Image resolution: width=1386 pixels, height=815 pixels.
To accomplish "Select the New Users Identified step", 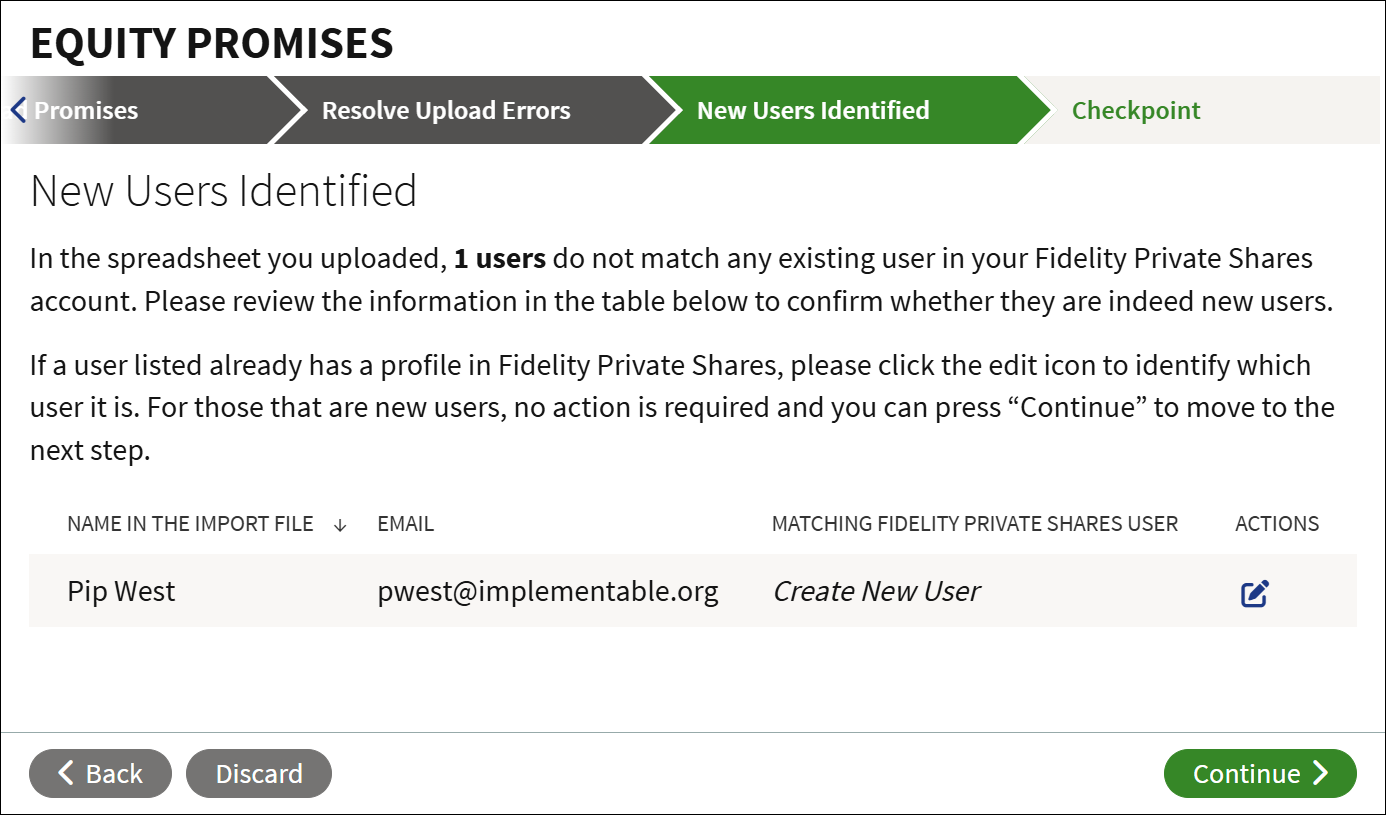I will (813, 110).
